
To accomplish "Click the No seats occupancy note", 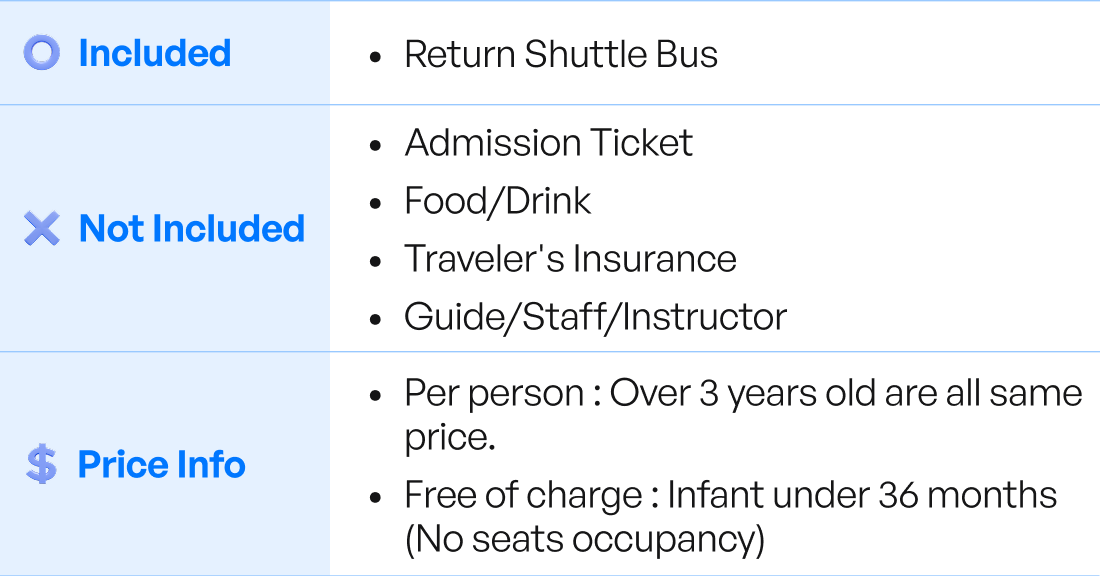I will (x=584, y=539).
